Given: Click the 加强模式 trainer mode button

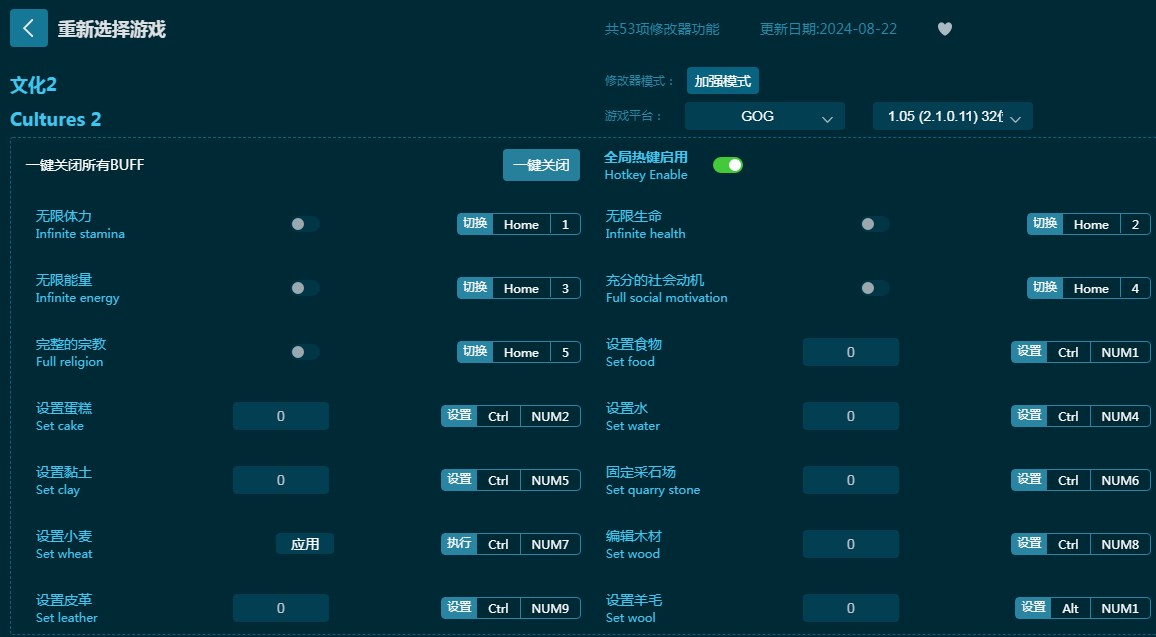Looking at the screenshot, I should (723, 81).
